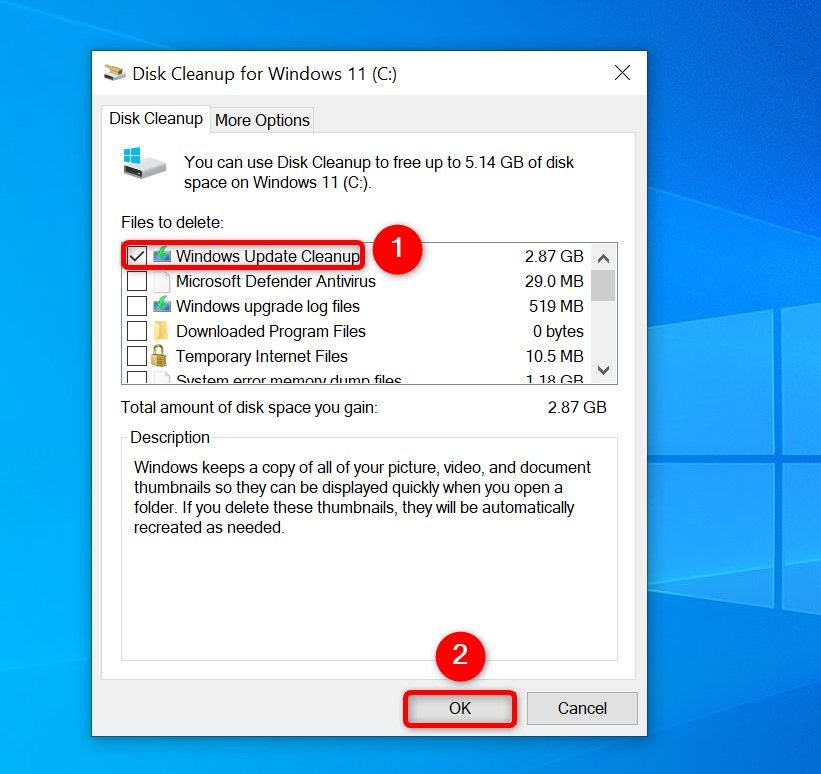Click the Disk Cleanup title bar icon

click(x=115, y=73)
